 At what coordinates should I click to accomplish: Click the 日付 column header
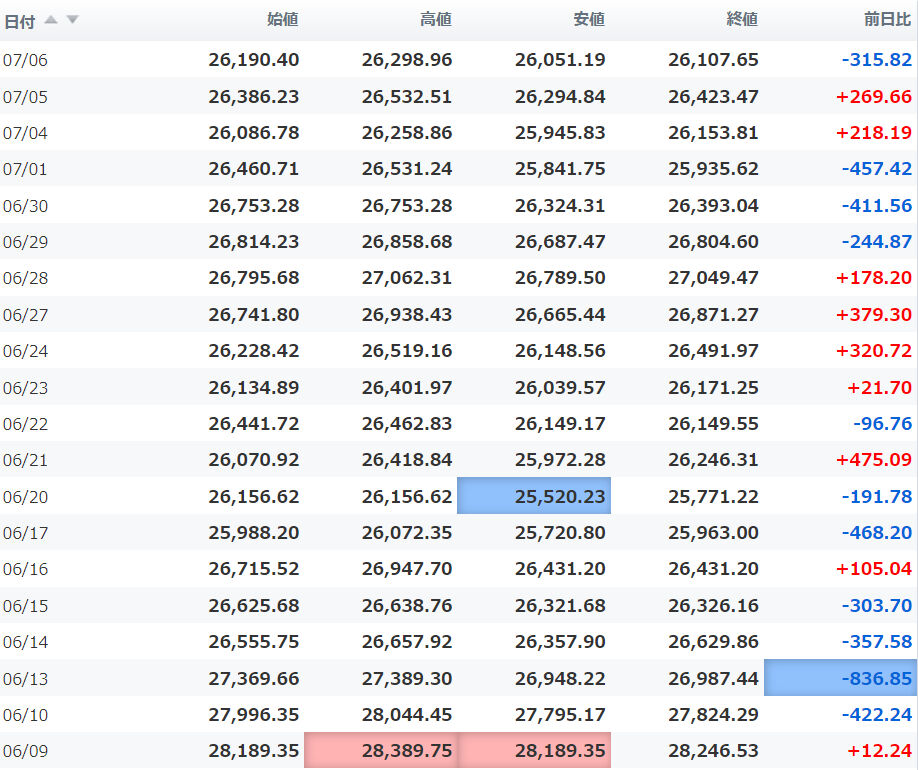pos(19,22)
